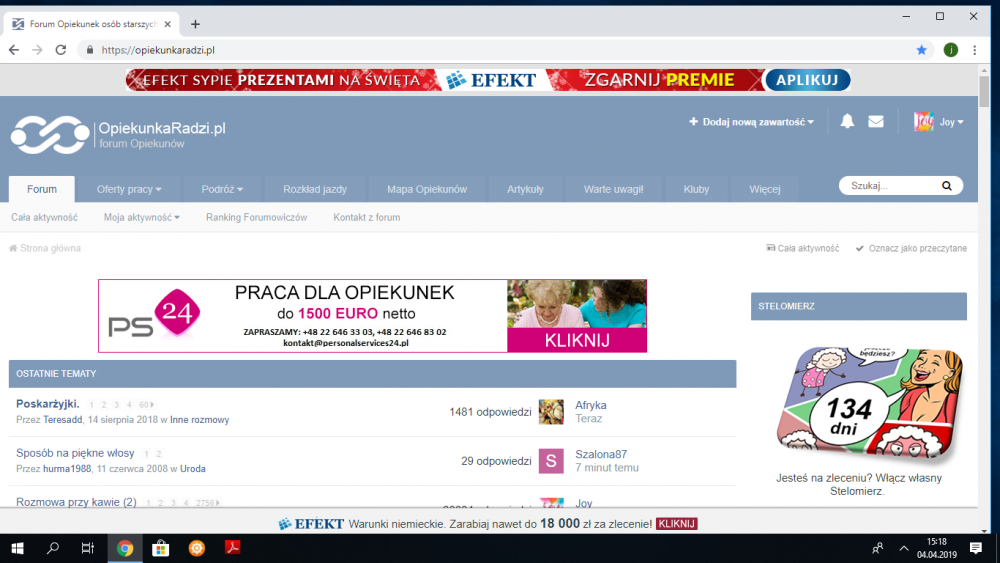Open Teresadd's profile link
Image resolution: width=1000 pixels, height=563 pixels.
62,420
